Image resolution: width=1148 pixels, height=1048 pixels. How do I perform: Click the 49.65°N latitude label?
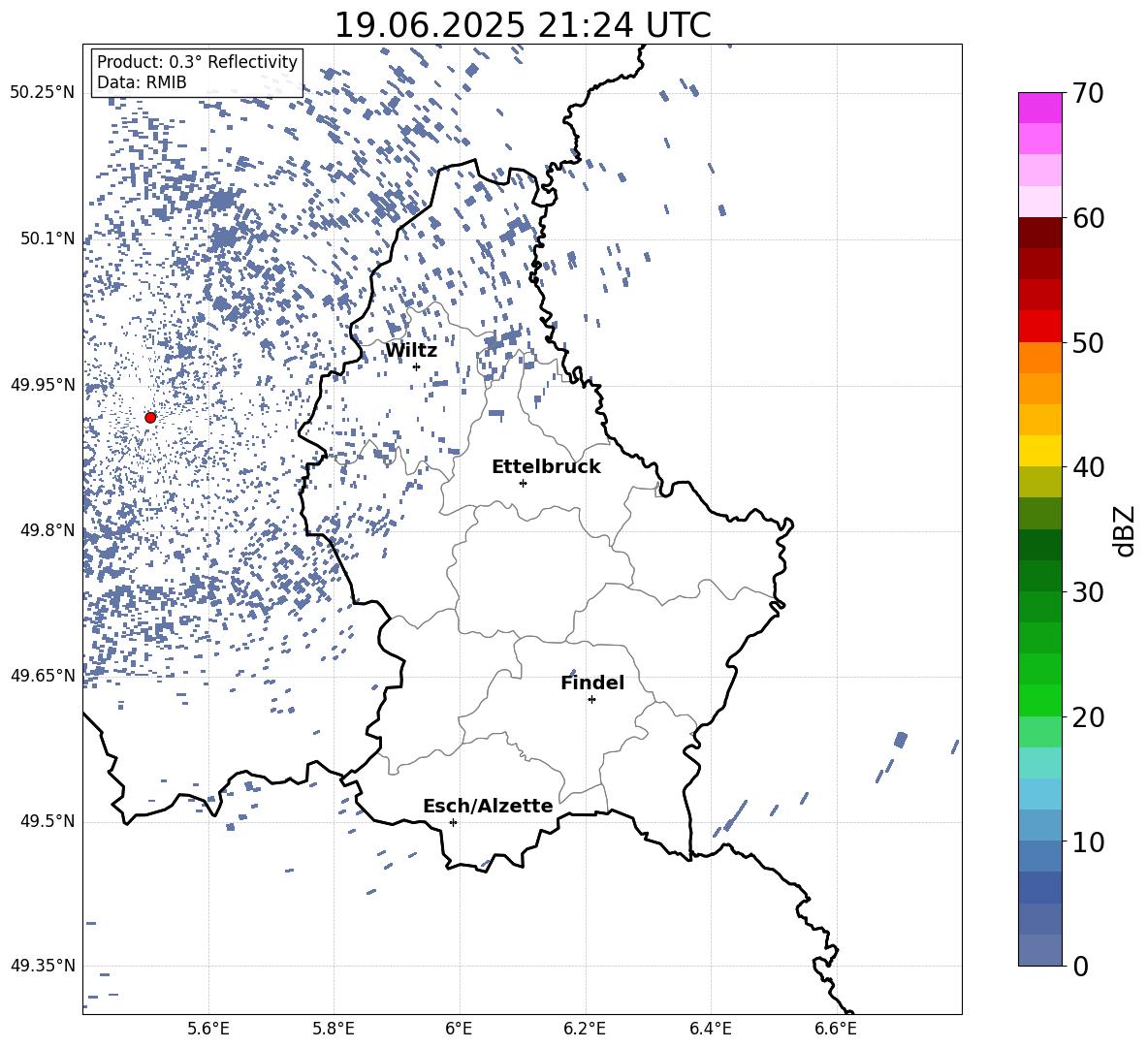tap(43, 676)
